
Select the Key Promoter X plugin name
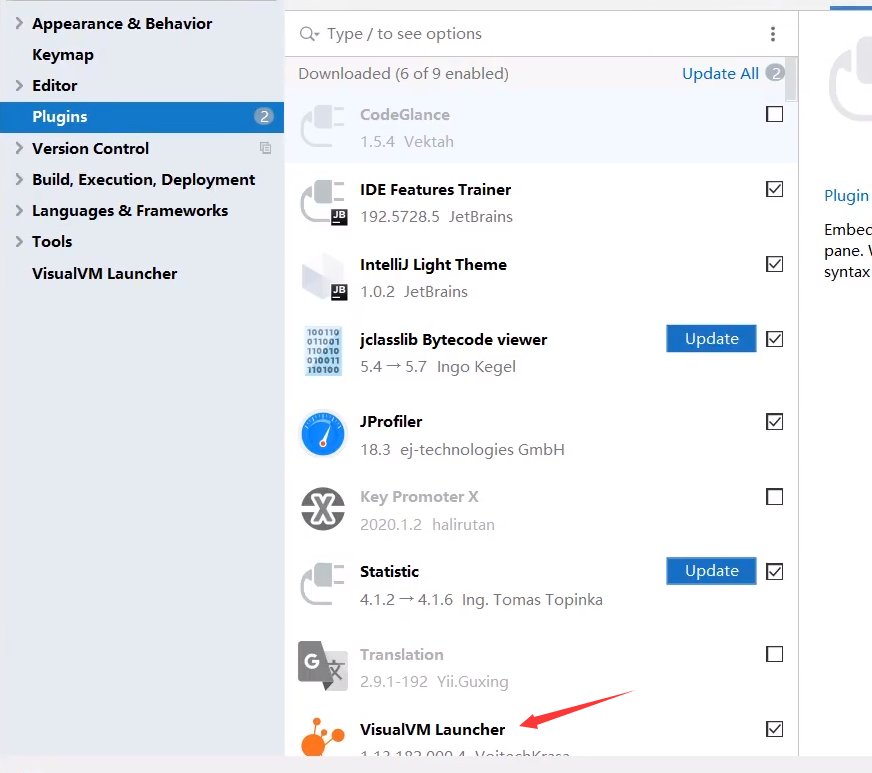tap(419, 497)
